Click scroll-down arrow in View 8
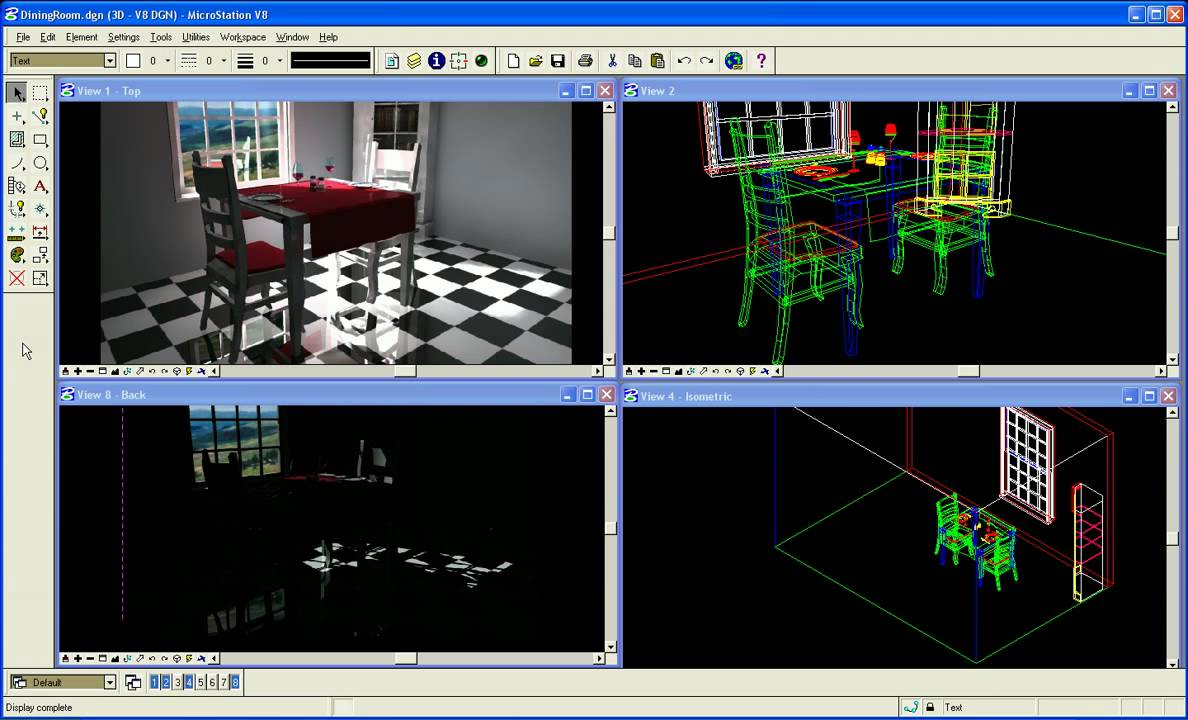This screenshot has width=1188, height=720. click(611, 647)
